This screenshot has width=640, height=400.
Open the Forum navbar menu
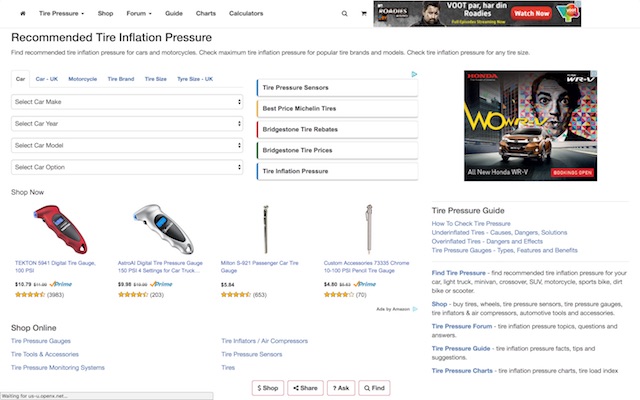tap(139, 13)
